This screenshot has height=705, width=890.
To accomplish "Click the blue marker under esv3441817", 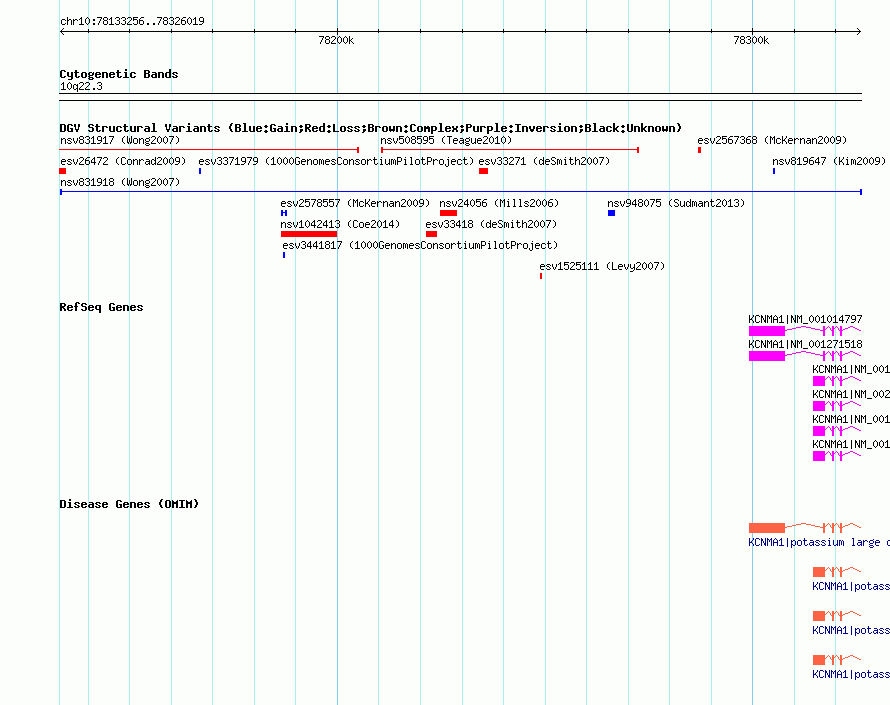I will pos(284,255).
